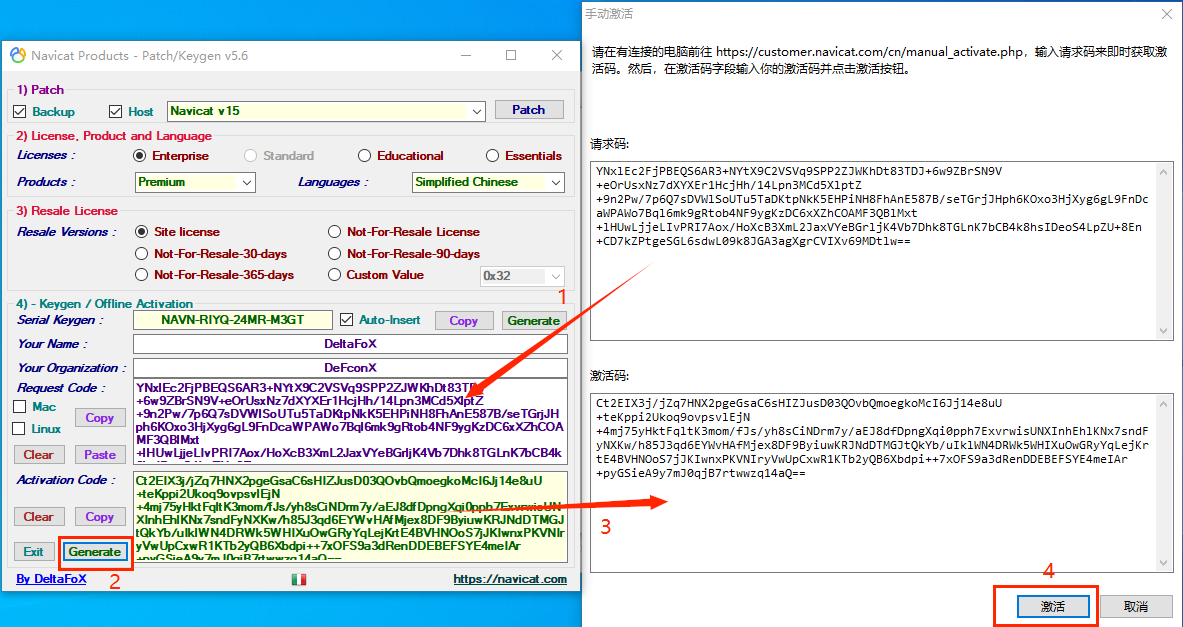Choose the Not-For-Resale-90-days option
1183x627 pixels.
click(x=334, y=254)
